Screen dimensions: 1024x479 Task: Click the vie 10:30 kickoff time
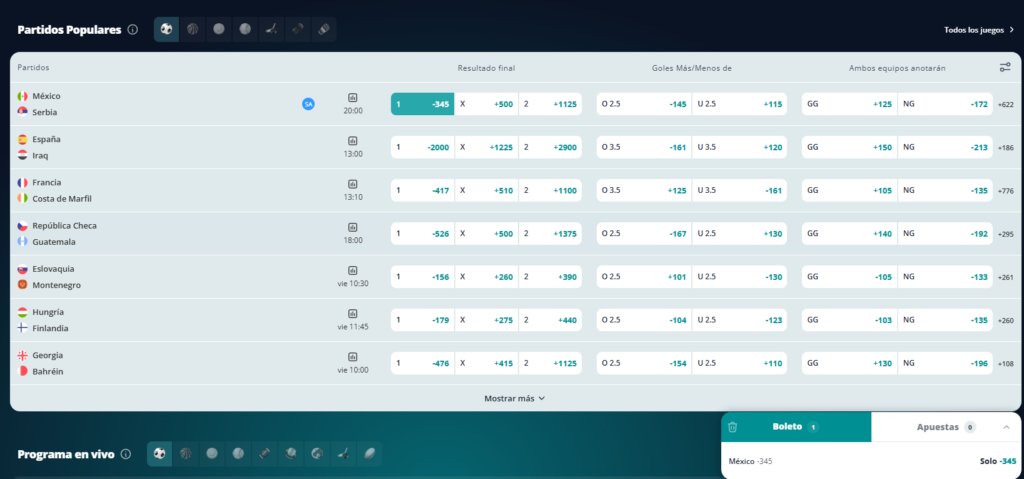click(353, 283)
